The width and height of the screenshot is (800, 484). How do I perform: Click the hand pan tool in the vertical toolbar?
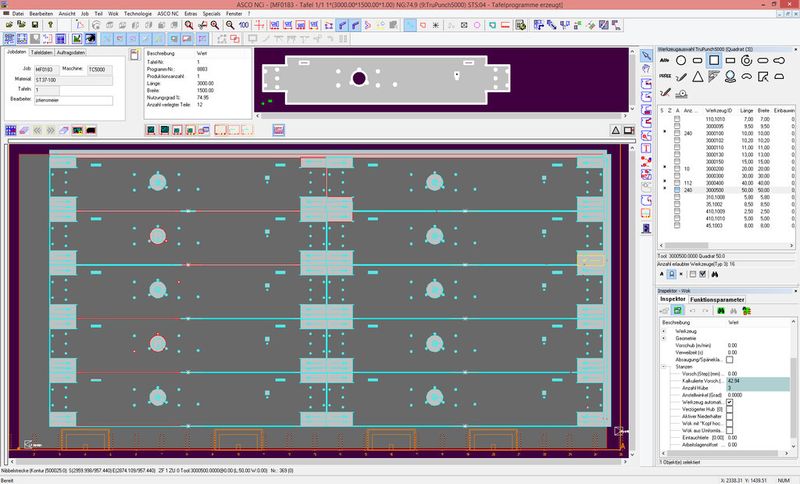(x=646, y=68)
